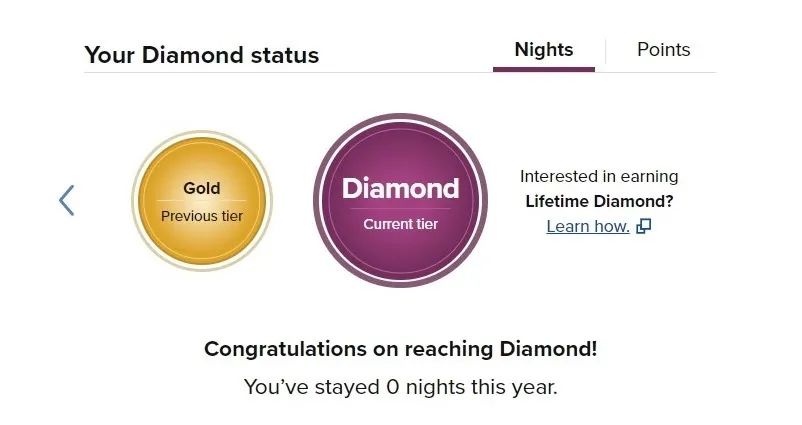Click the white ring of the Diamond badge
The image size is (802, 425).
point(400,125)
